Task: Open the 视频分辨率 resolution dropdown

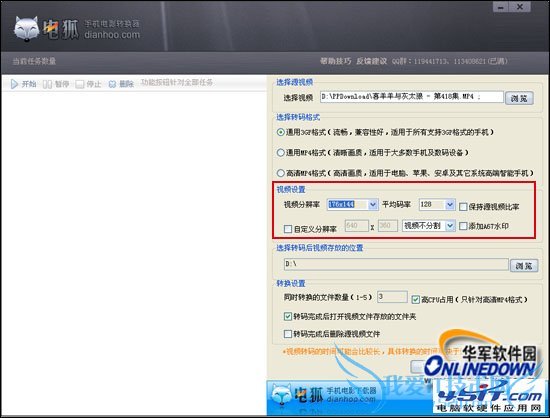Action: coord(373,204)
